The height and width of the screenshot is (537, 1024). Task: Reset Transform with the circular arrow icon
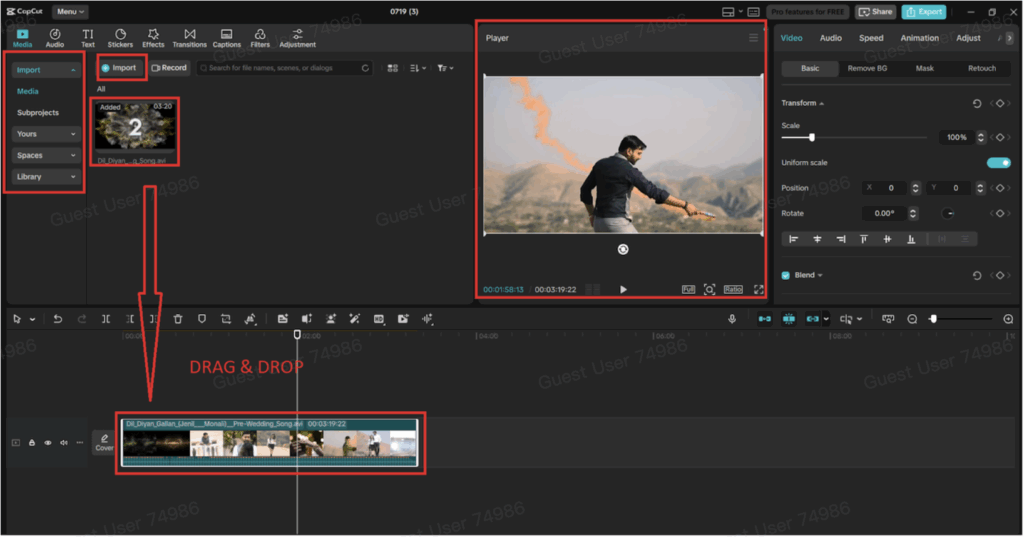977,103
